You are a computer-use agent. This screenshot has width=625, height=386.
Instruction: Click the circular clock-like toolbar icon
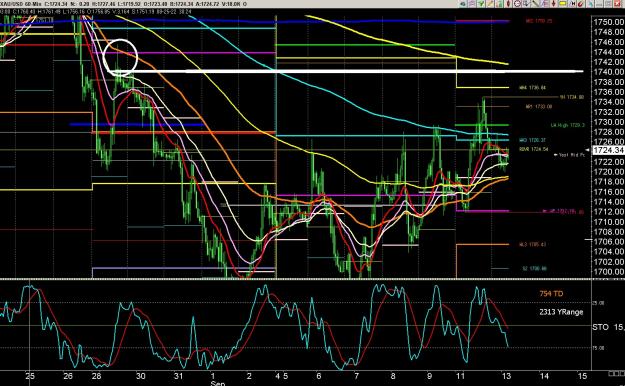517,4
